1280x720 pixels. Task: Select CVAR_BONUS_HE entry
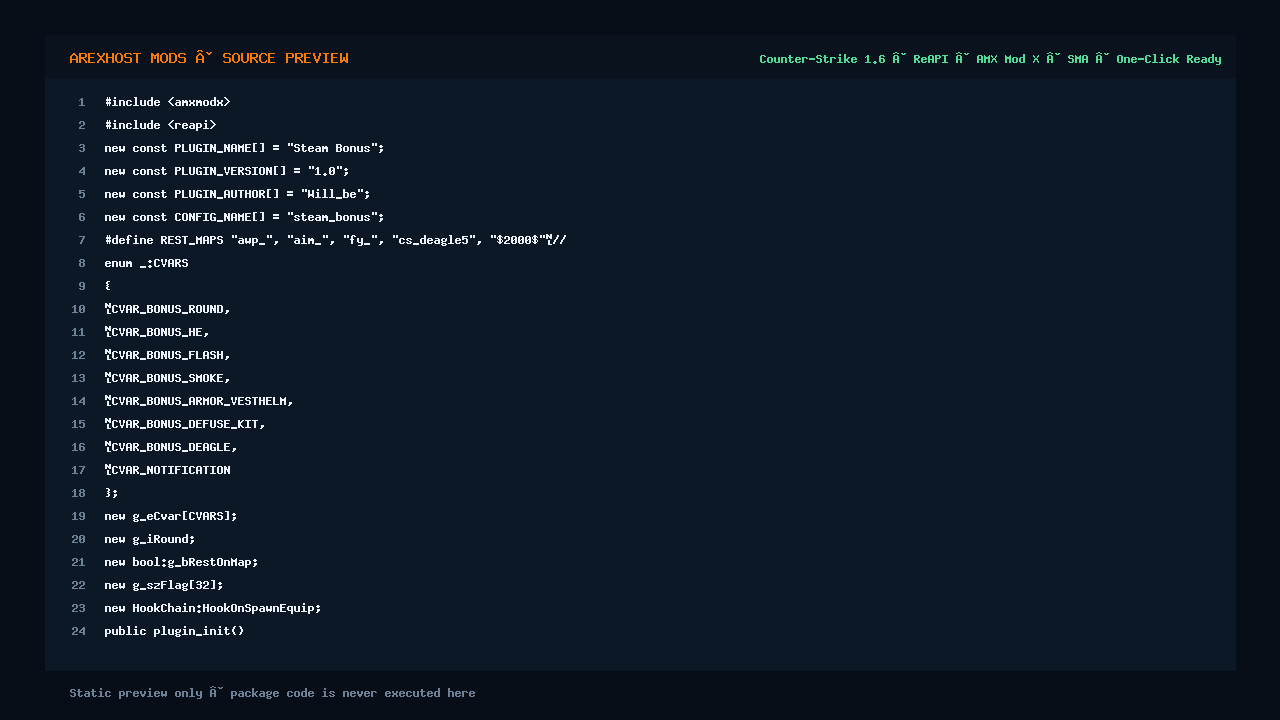coord(157,332)
